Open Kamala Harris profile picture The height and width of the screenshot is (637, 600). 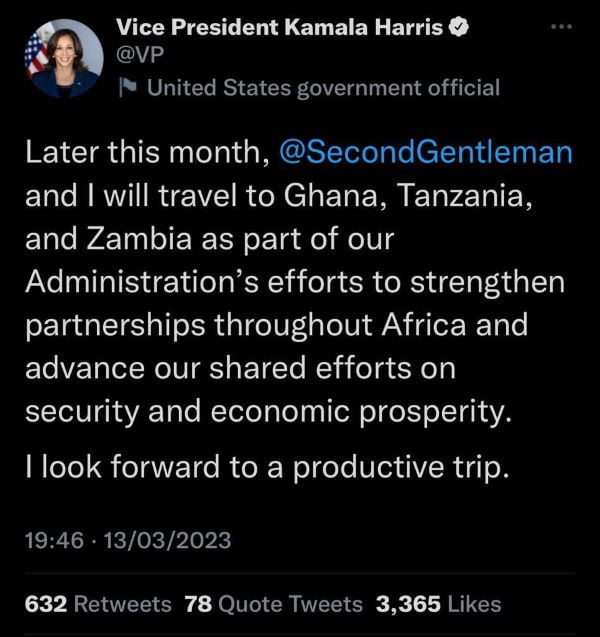click(63, 58)
